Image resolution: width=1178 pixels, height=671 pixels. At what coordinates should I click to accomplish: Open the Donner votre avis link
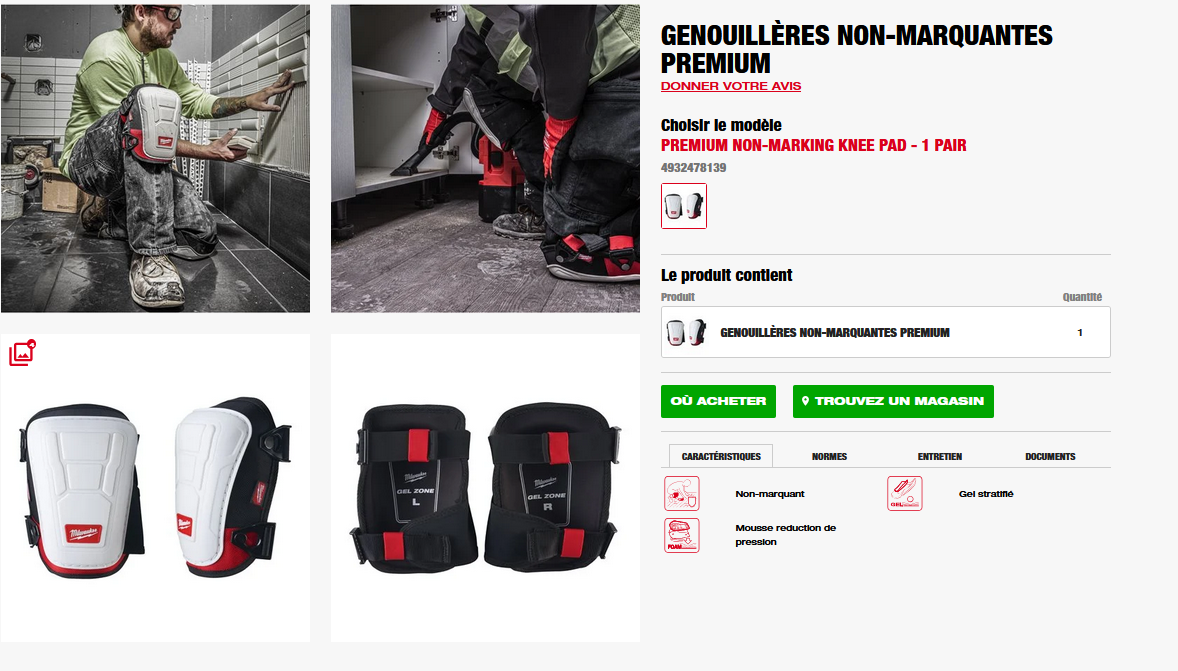pyautogui.click(x=731, y=86)
